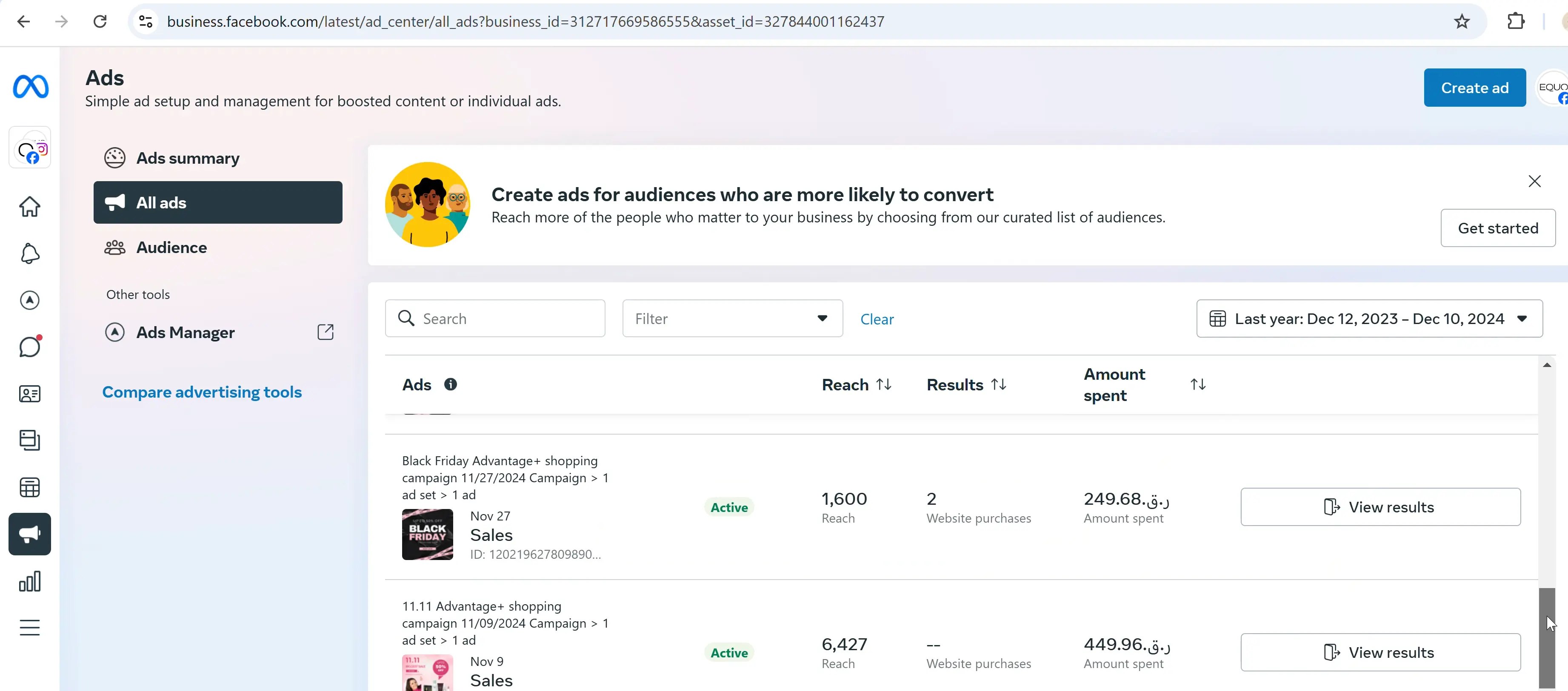The width and height of the screenshot is (1568, 691).
Task: Sort ads by Reach column
Action: (884, 384)
